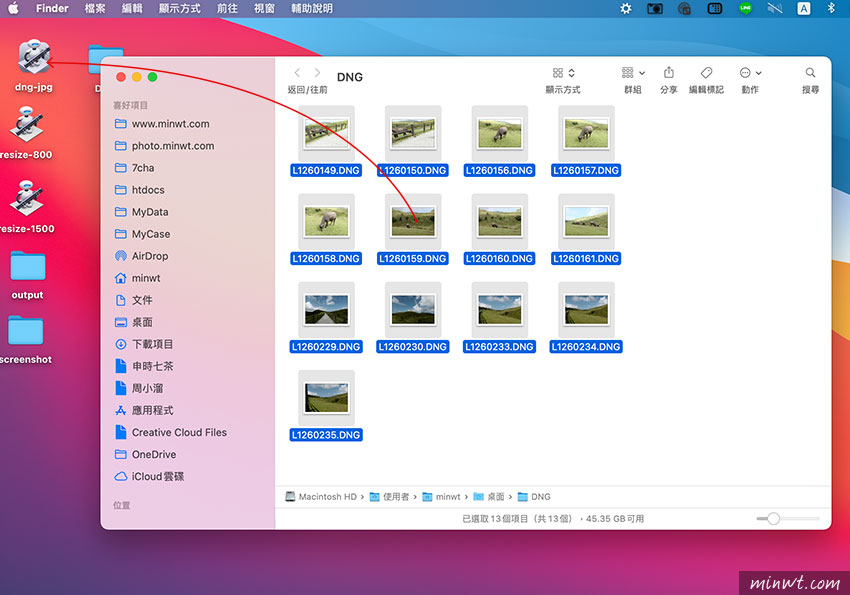This screenshot has height=595, width=850.
Task: Open 桌面 in the sidebar
Action: coord(134,322)
